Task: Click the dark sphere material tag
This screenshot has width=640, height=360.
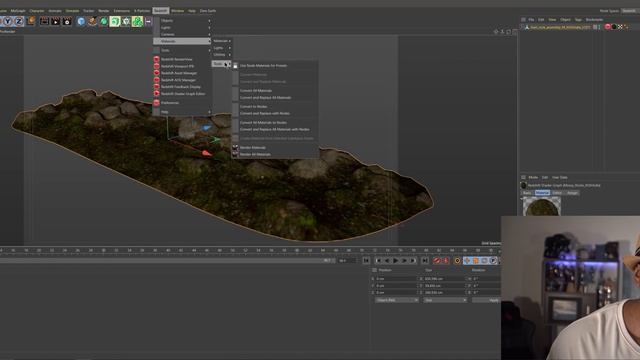Action: tap(614, 27)
